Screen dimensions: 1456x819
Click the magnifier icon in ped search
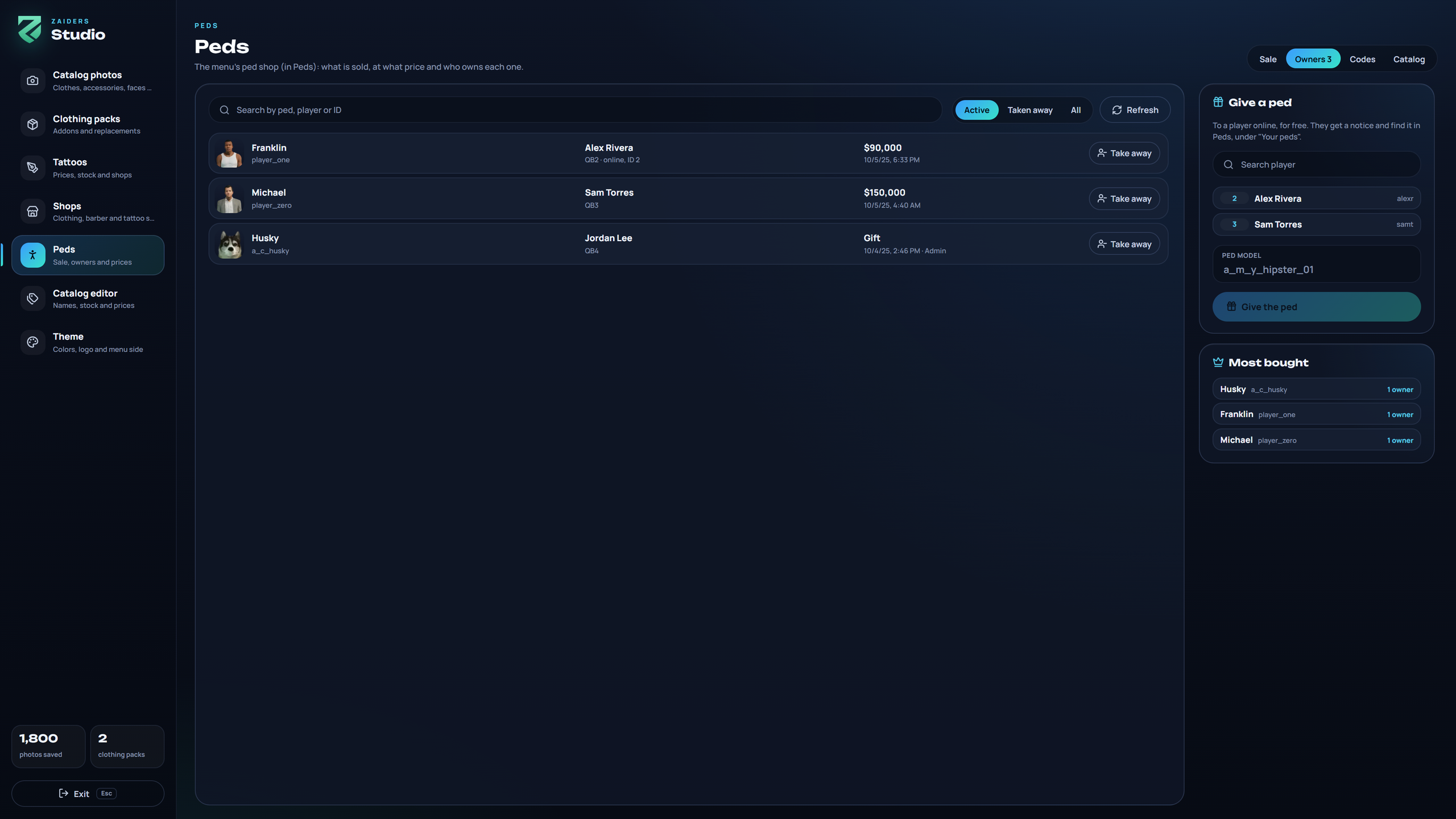pos(225,110)
